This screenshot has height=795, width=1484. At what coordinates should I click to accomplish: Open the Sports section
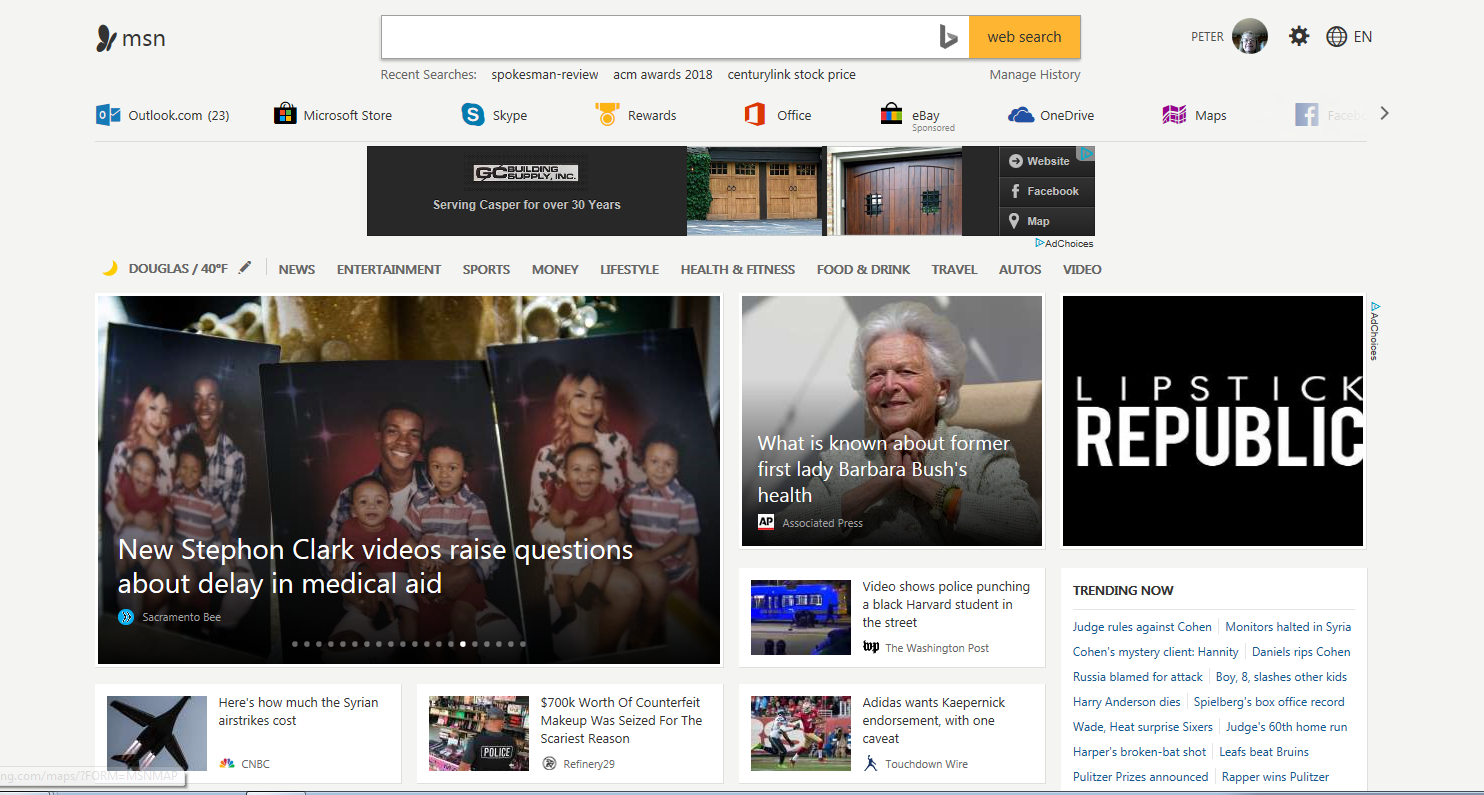[486, 269]
